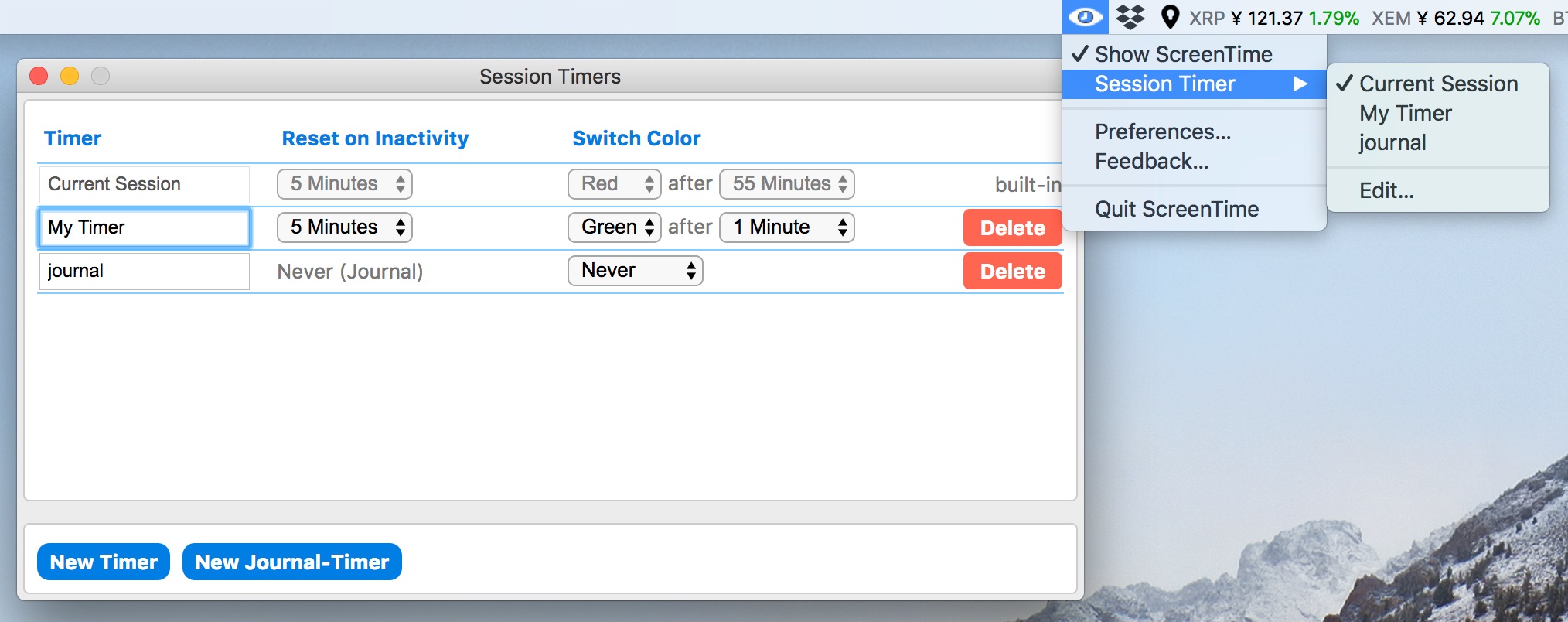Open the 1 Minute duration dropdown

point(787,227)
